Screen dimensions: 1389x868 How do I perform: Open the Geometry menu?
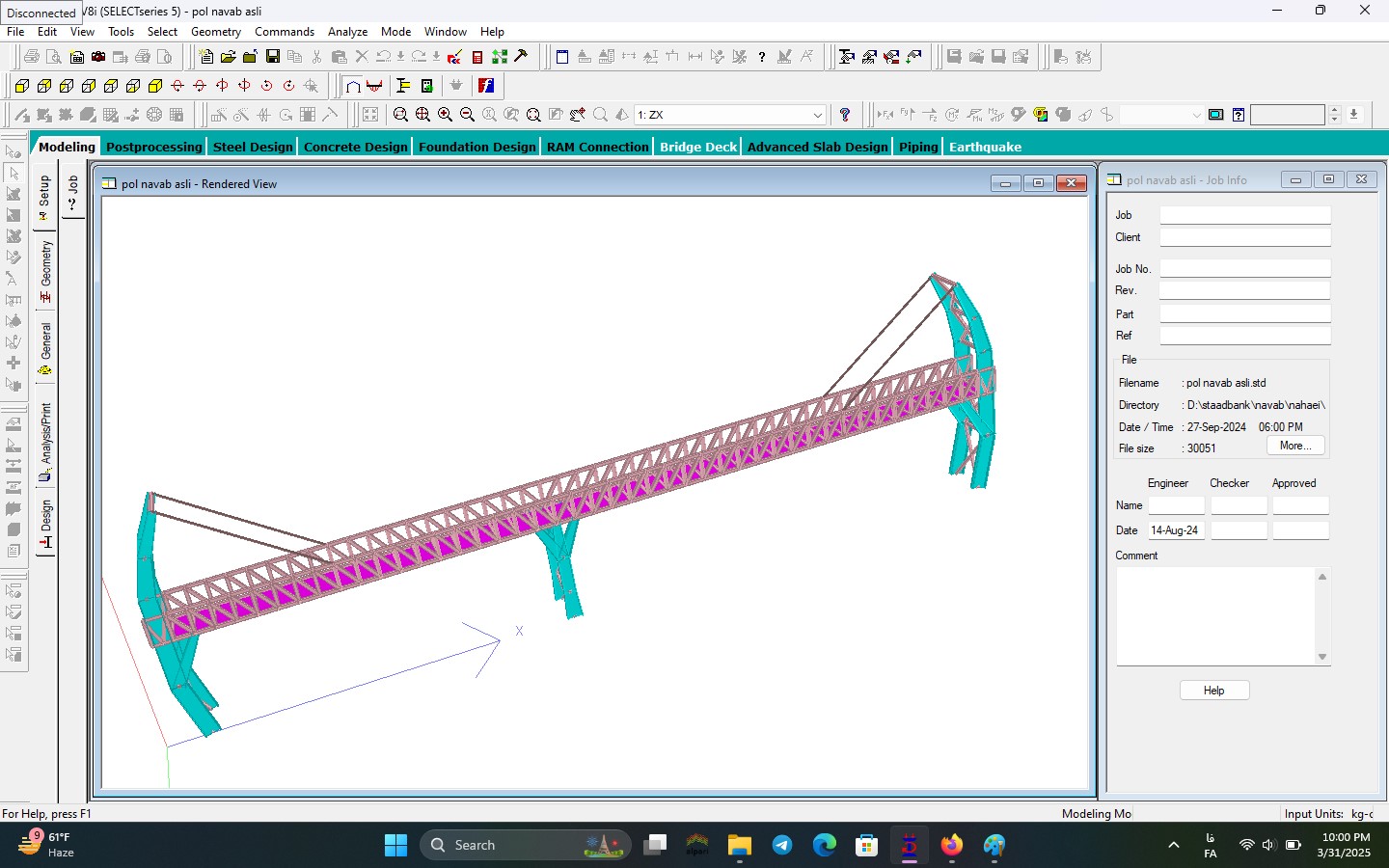[215, 32]
